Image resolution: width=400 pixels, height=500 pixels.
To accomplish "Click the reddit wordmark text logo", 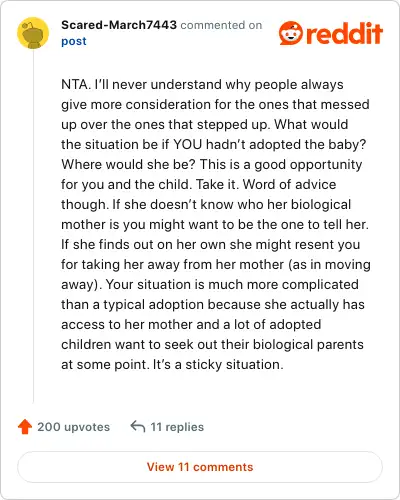I will (344, 33).
